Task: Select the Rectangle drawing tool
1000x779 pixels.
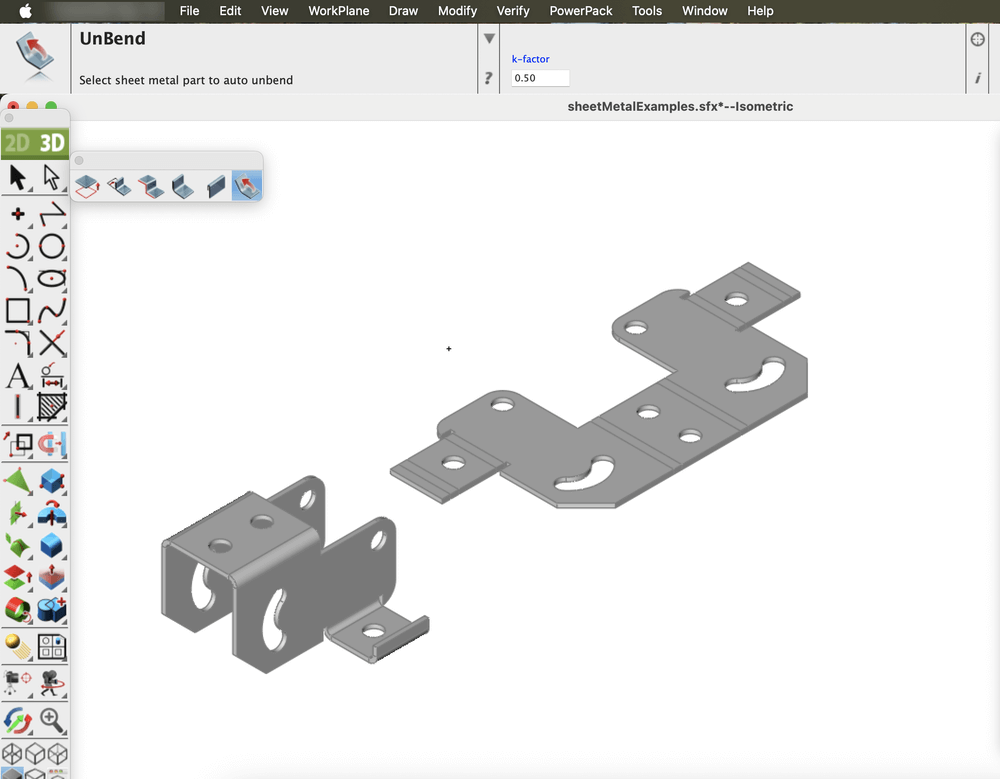Action: click(18, 311)
